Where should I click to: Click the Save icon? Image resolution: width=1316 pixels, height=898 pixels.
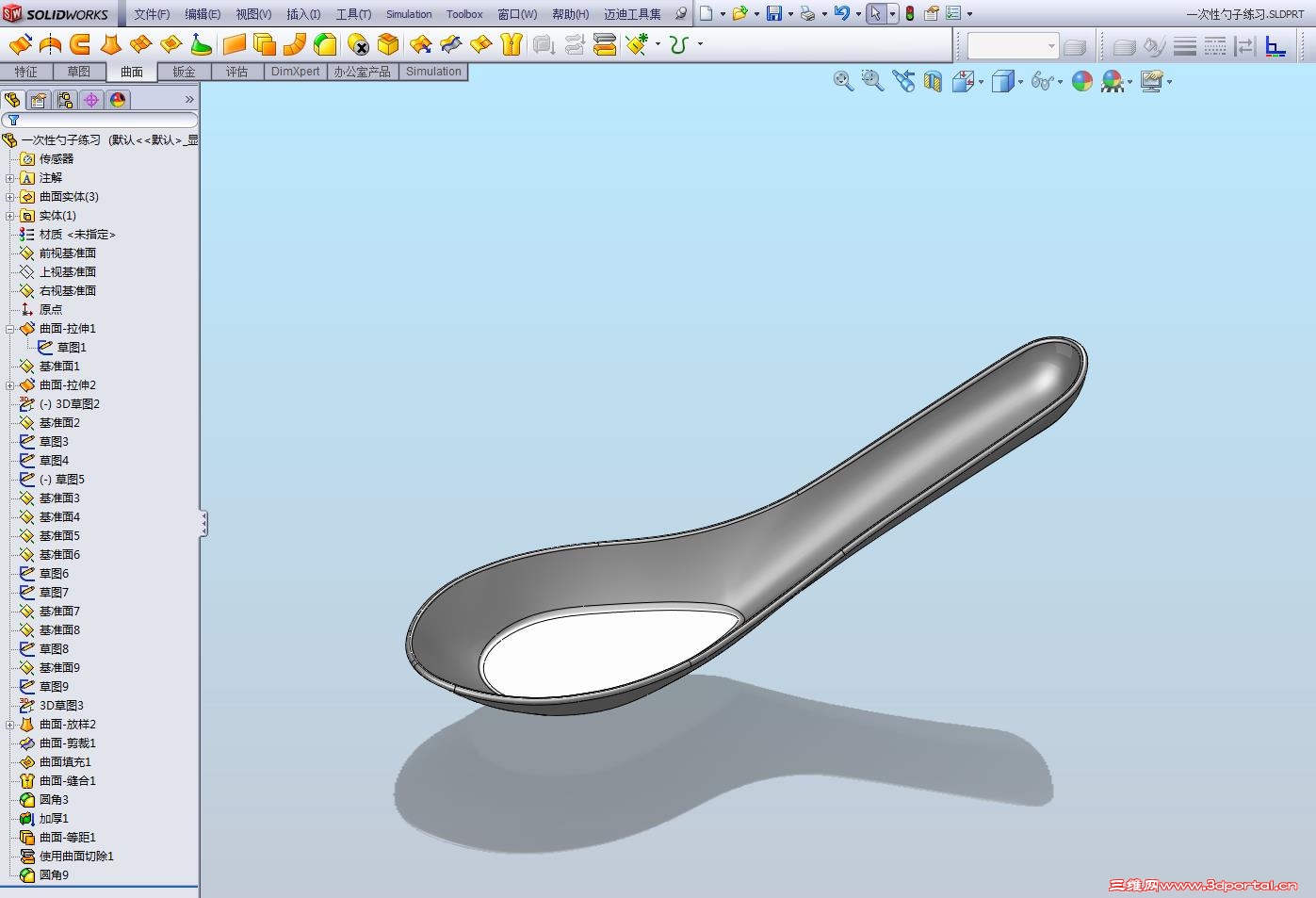coord(774,13)
